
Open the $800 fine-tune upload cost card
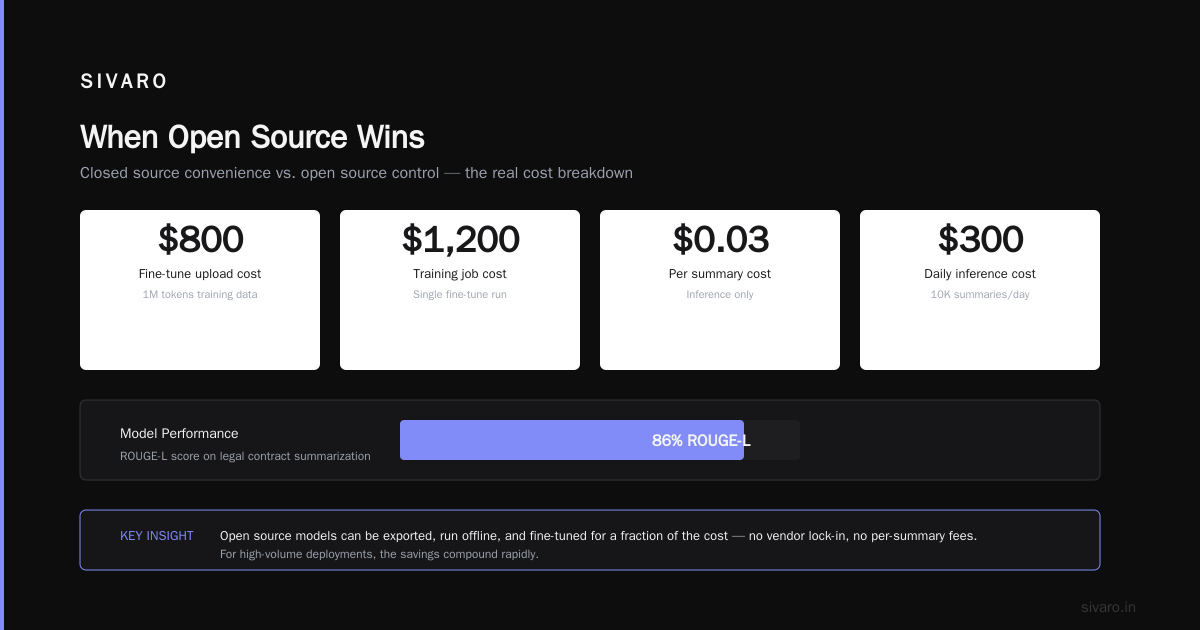click(x=200, y=290)
